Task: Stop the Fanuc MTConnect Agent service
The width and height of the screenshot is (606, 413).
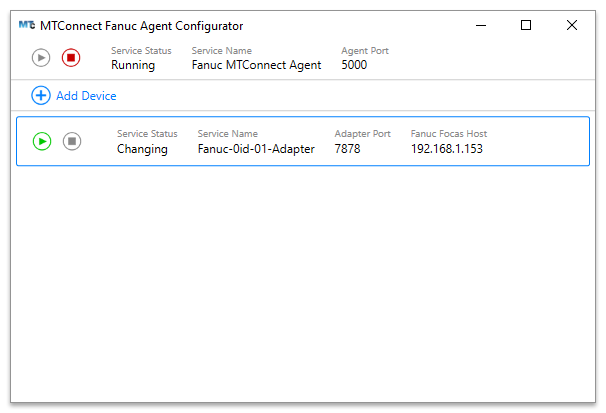Action: [x=71, y=58]
